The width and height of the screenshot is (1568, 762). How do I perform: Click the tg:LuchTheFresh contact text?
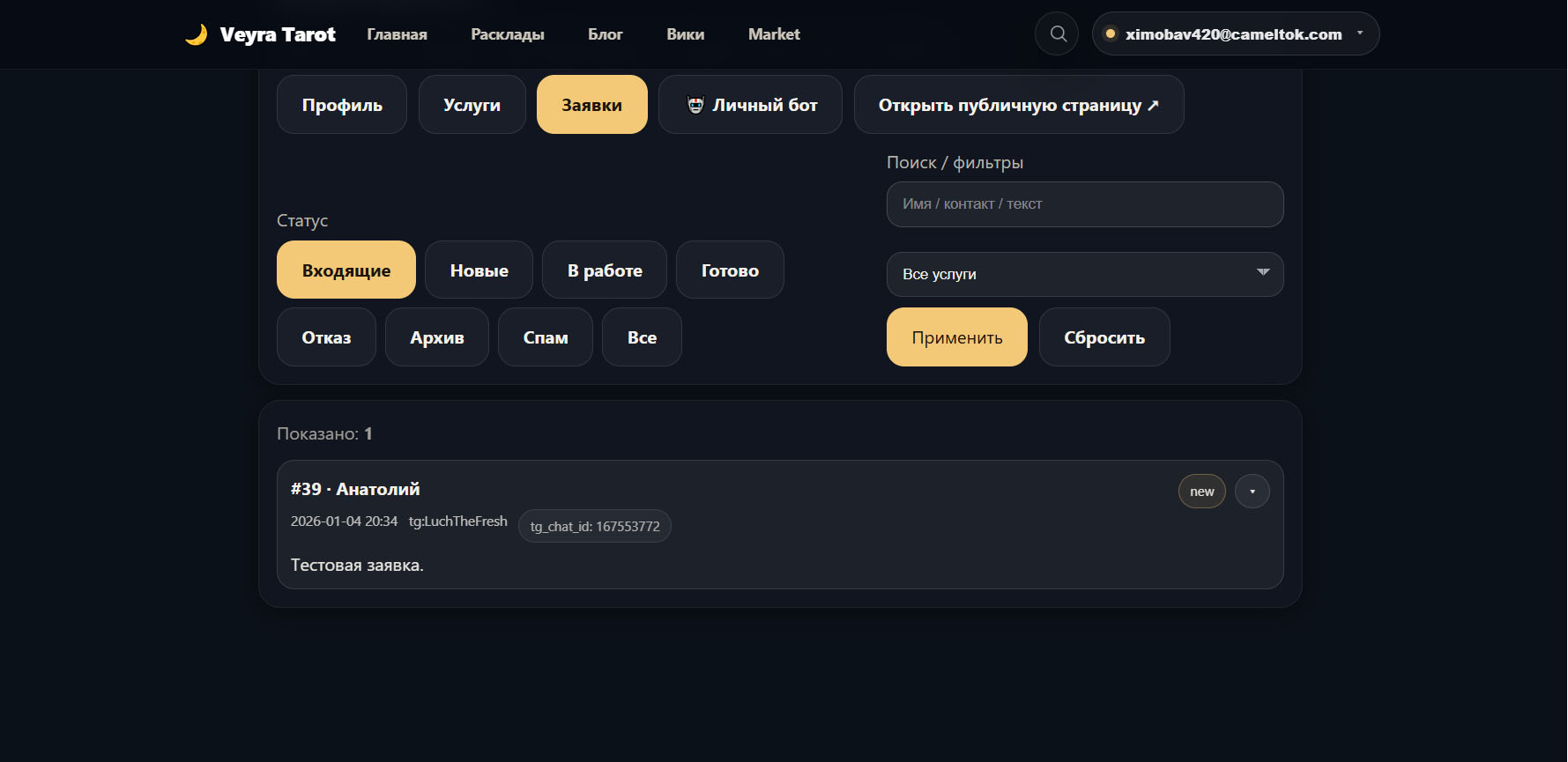[x=458, y=522]
